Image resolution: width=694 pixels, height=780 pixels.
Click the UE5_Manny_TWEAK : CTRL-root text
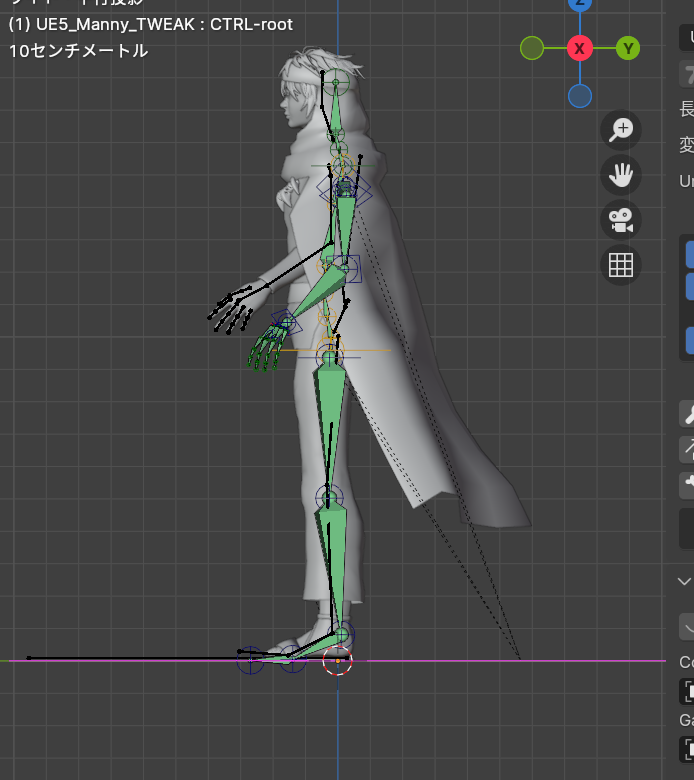click(164, 24)
